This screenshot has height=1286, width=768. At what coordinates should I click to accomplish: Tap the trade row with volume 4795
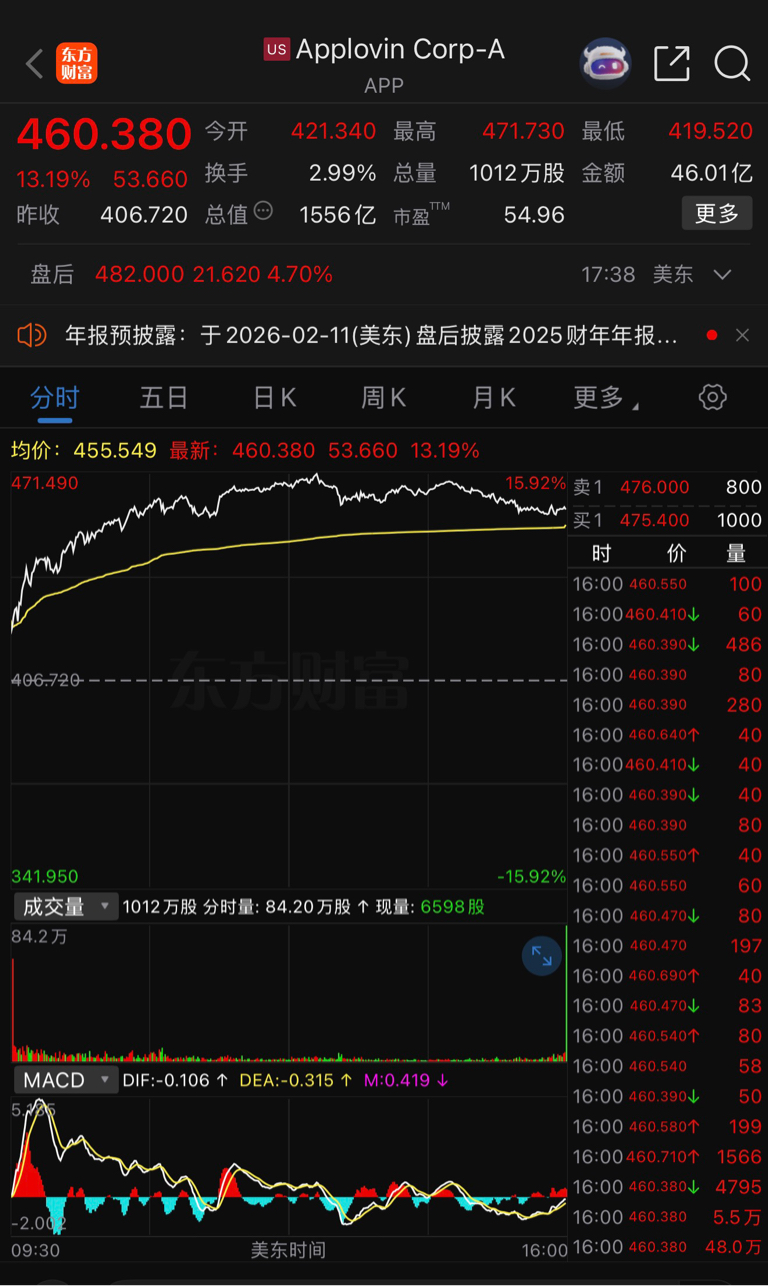tap(667, 1186)
